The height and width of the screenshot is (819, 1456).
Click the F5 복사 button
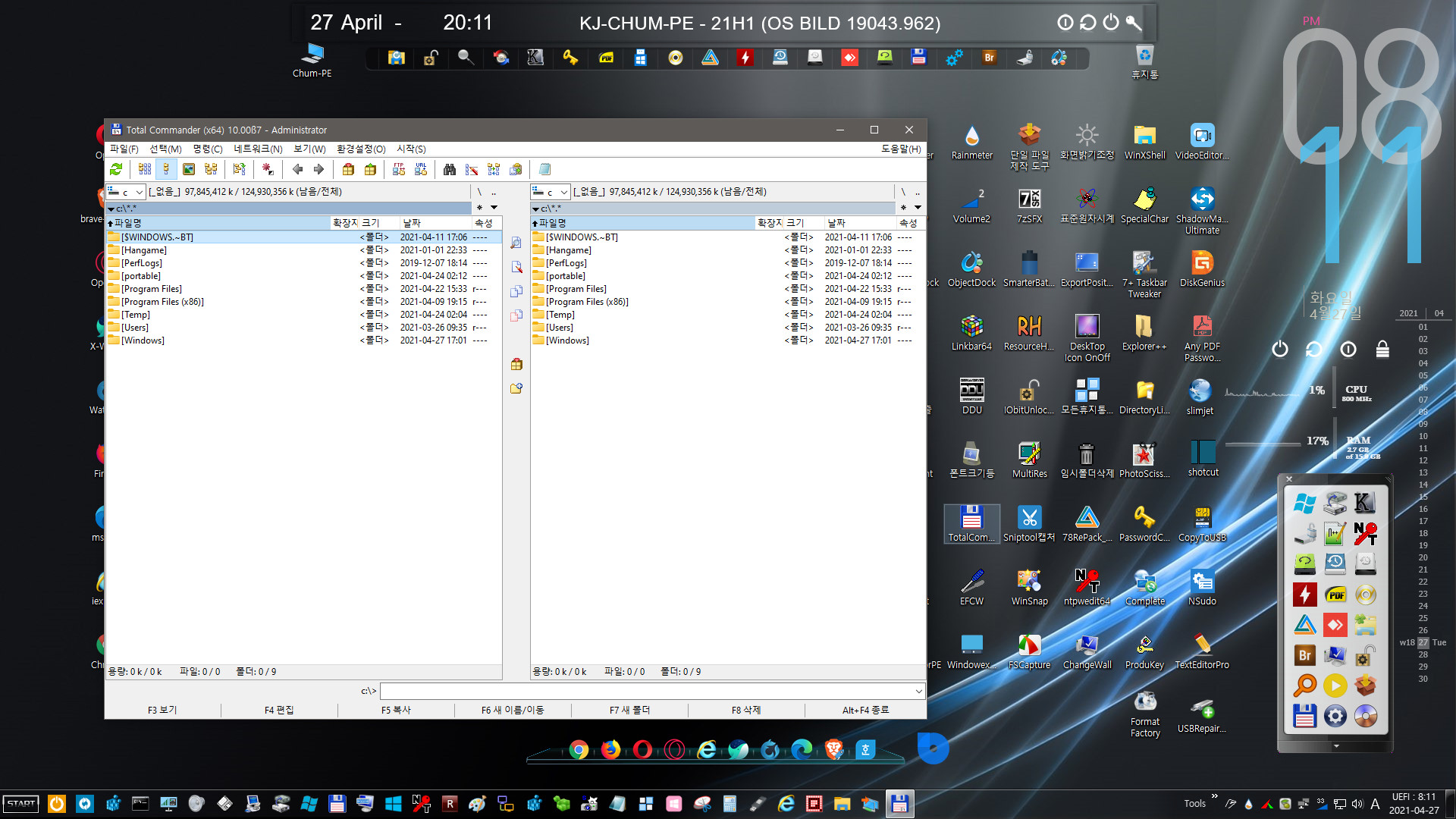click(396, 710)
